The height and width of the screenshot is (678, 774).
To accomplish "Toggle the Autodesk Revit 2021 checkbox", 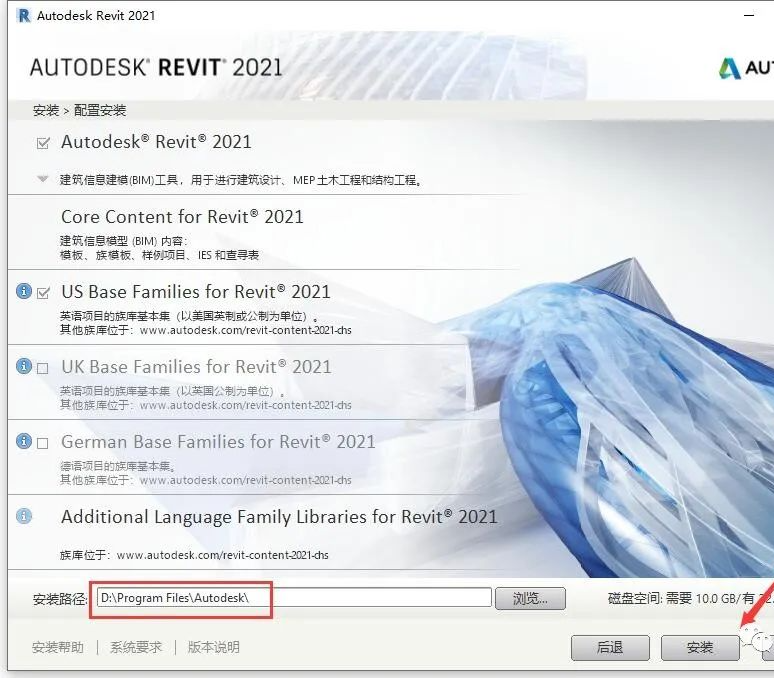I will coord(43,143).
